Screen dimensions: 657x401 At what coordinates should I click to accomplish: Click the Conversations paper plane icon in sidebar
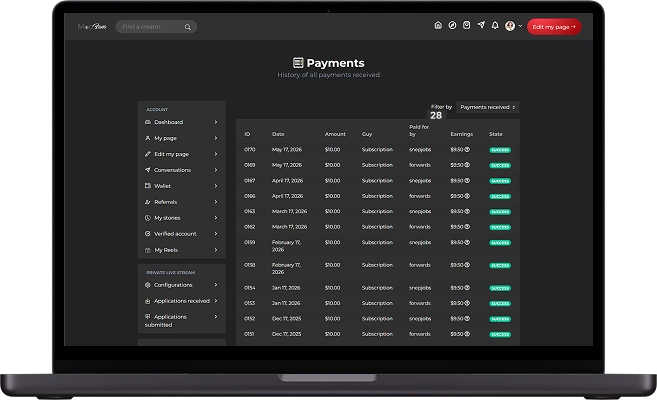(x=147, y=170)
